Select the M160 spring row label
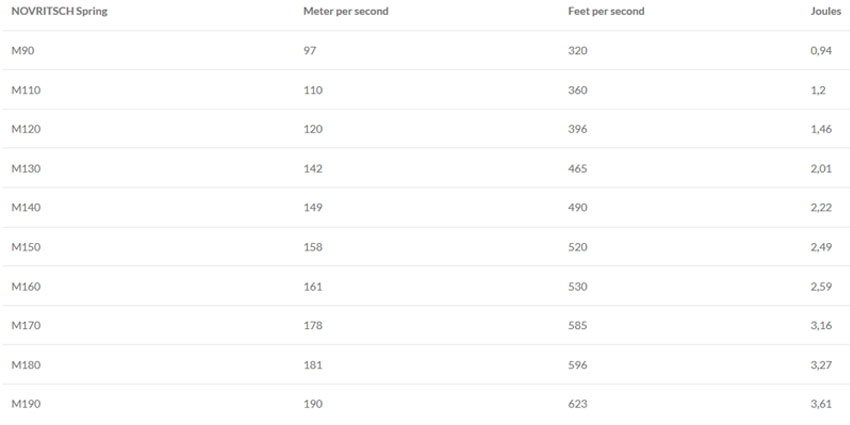Viewport: 850px width, 425px height. coord(26,286)
